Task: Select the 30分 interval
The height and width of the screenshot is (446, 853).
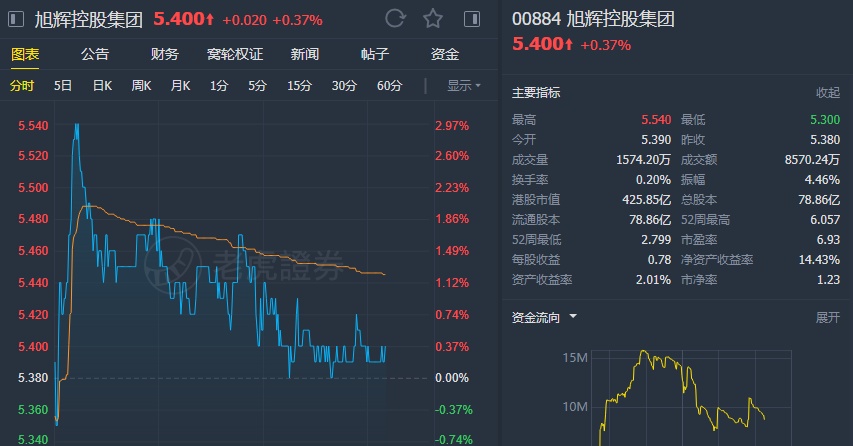Action: [x=344, y=86]
